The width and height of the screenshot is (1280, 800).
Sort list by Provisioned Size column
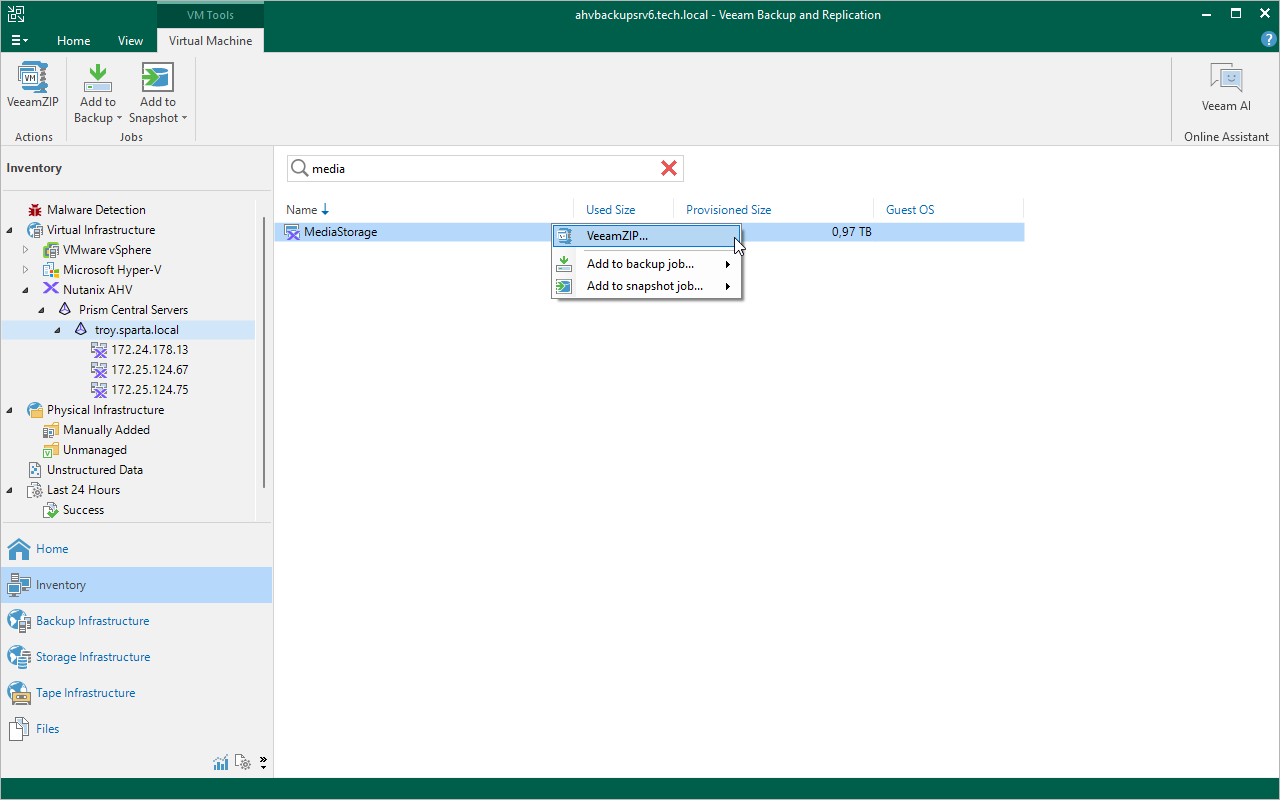pyautogui.click(x=773, y=210)
